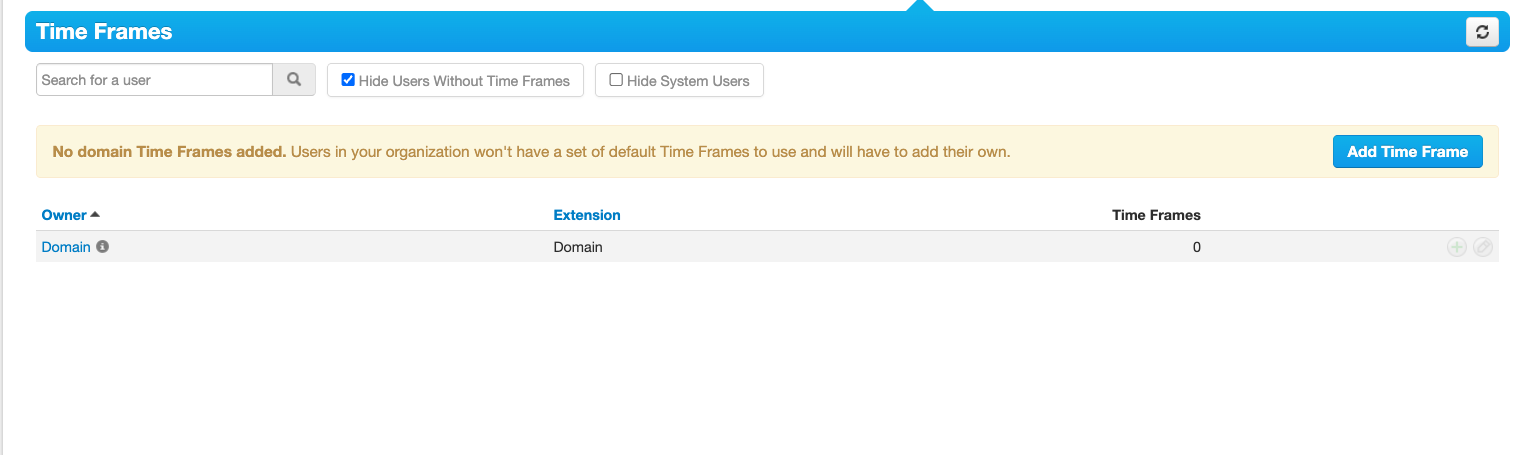The height and width of the screenshot is (455, 1527).
Task: Select the Time Frames column header
Action: pyautogui.click(x=1156, y=215)
